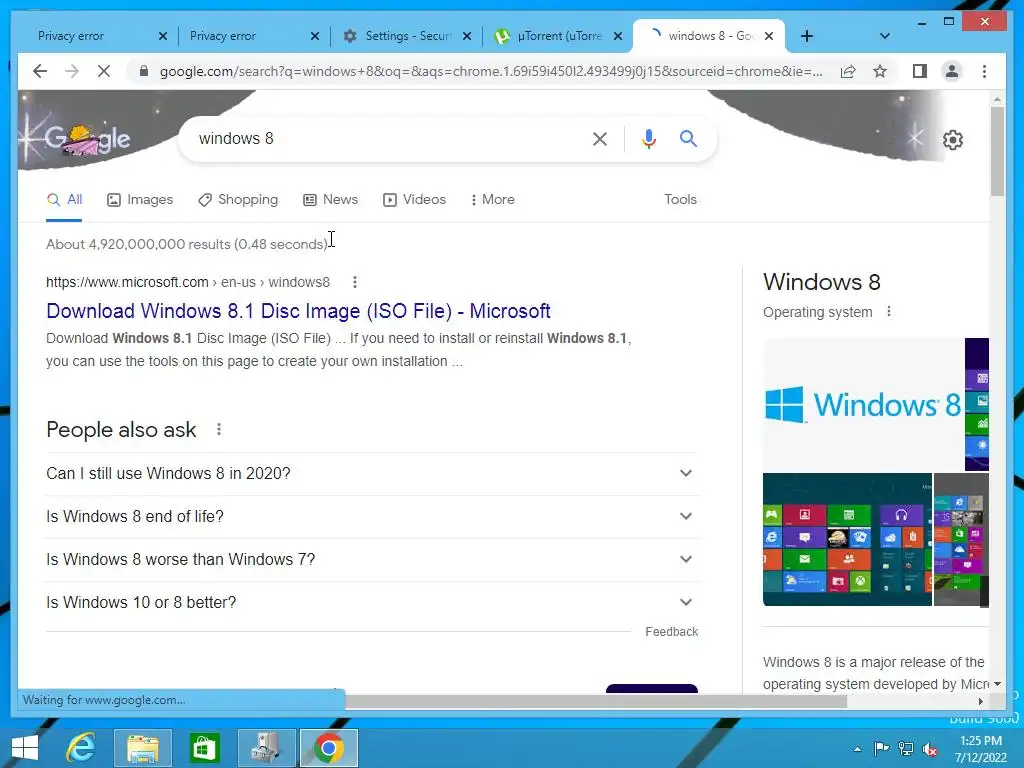This screenshot has height=768, width=1024.
Task: Select the All search tab
Action: 64,200
